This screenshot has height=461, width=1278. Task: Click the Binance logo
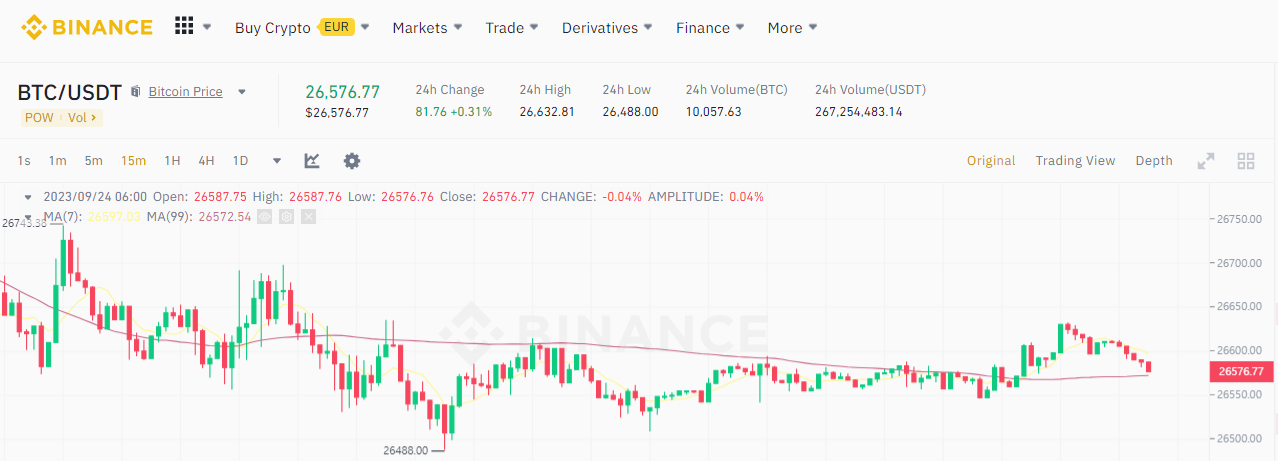coord(87,27)
